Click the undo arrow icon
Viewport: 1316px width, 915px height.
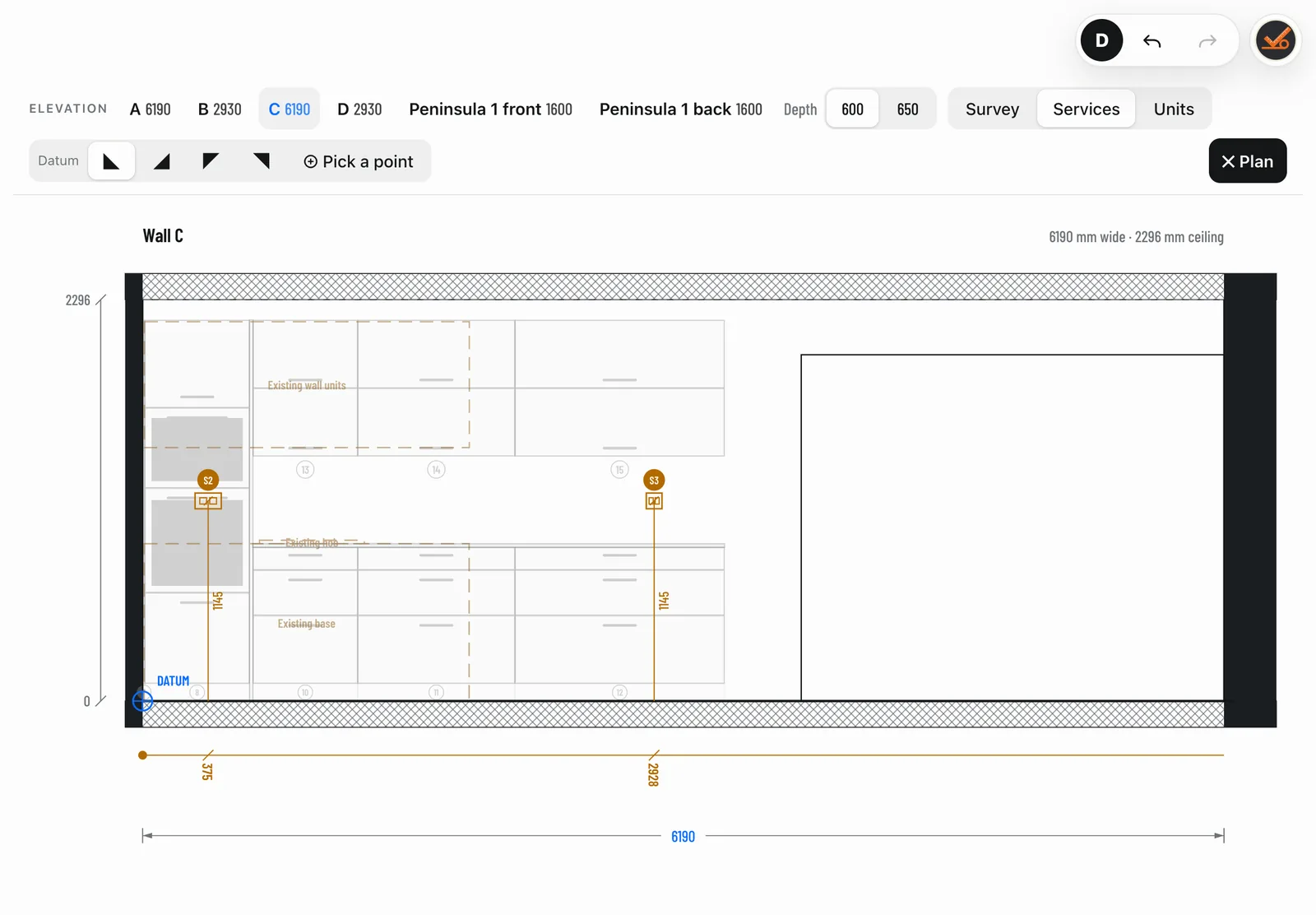[1151, 41]
